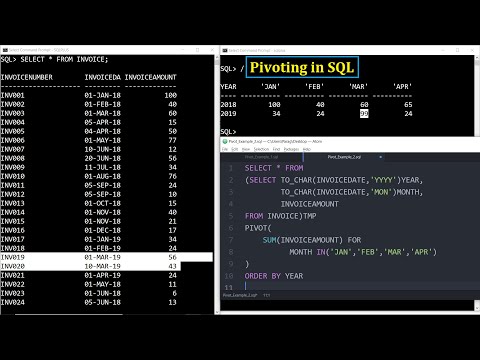The height and width of the screenshot is (360, 480).
Task: Click the INV019 row in the invoice table
Action: click(106, 257)
